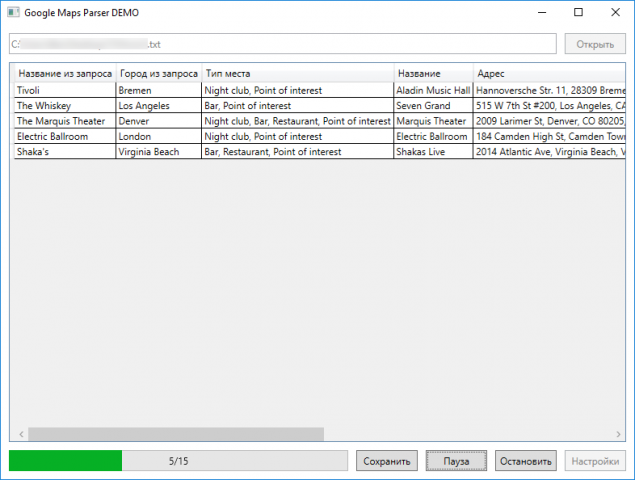Select the Virginia Beach city cell
Viewport: 635px width, 480px height.
pos(159,151)
